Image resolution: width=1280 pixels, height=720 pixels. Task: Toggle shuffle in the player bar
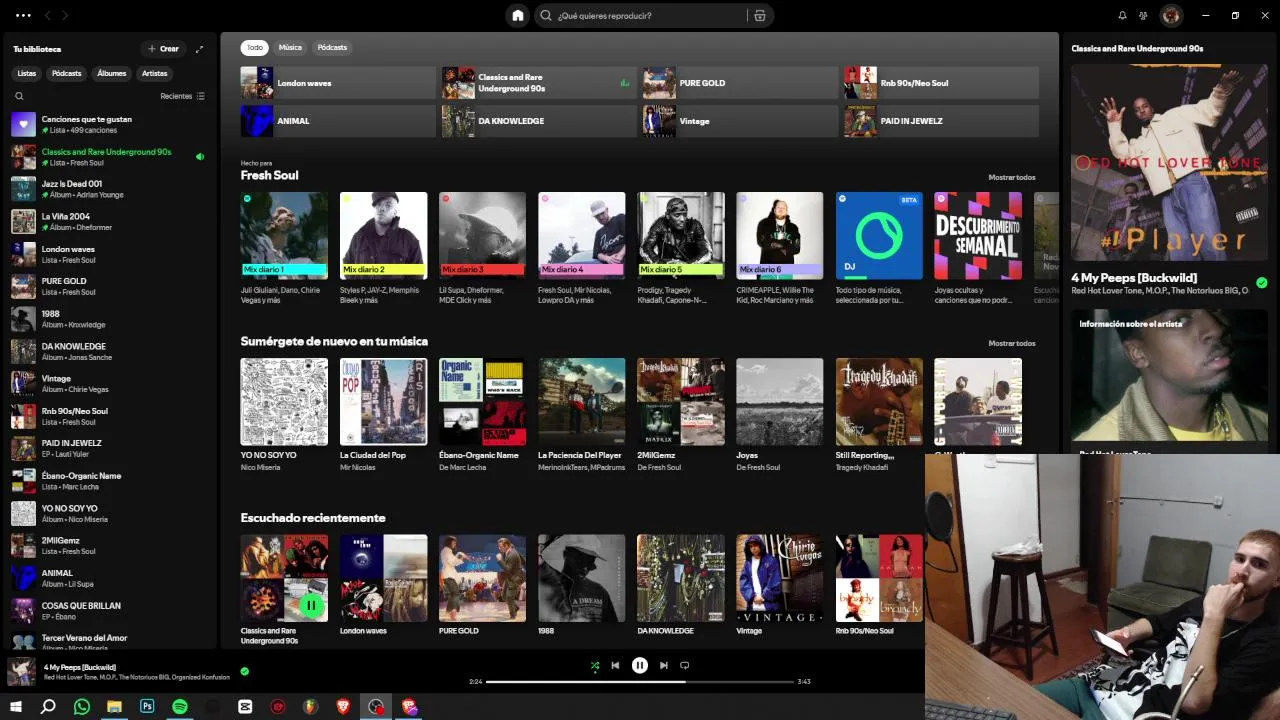click(x=595, y=665)
